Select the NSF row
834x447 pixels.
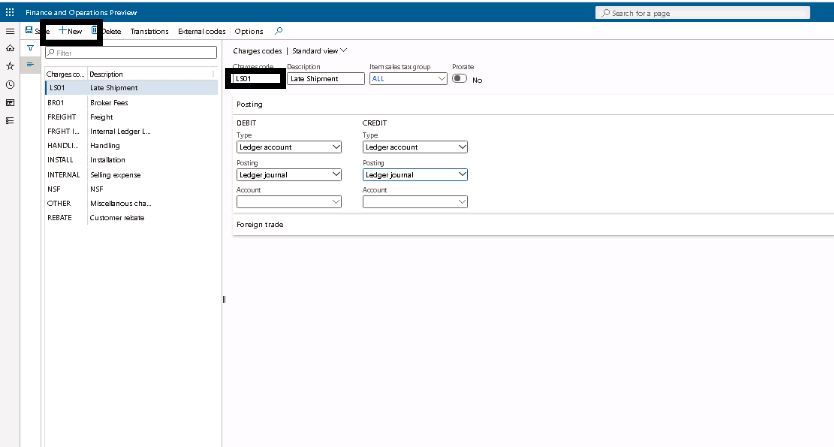(131, 189)
